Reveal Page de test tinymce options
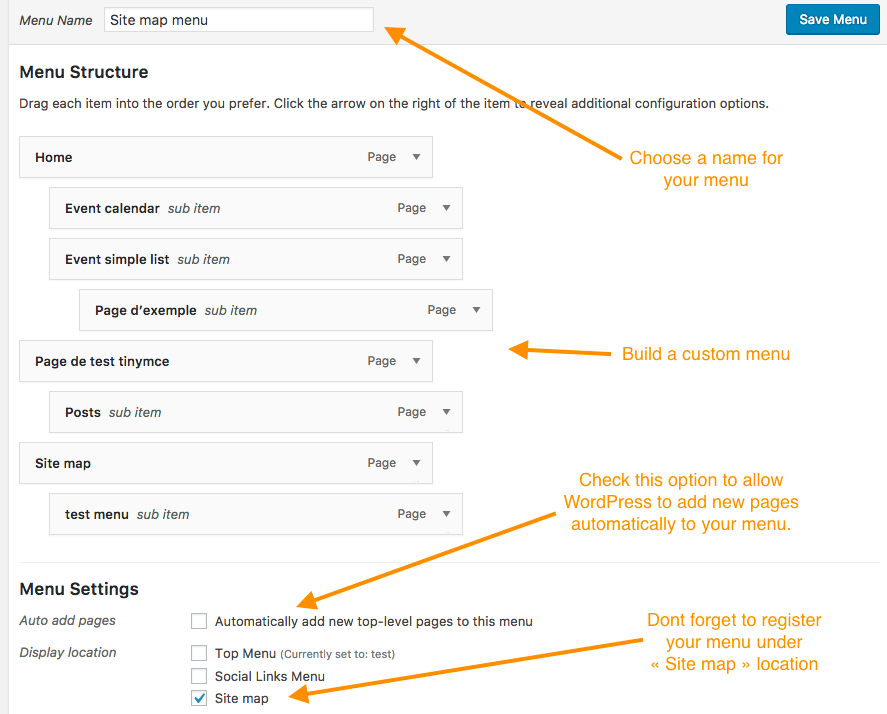Image resolution: width=887 pixels, height=714 pixels. pos(416,361)
